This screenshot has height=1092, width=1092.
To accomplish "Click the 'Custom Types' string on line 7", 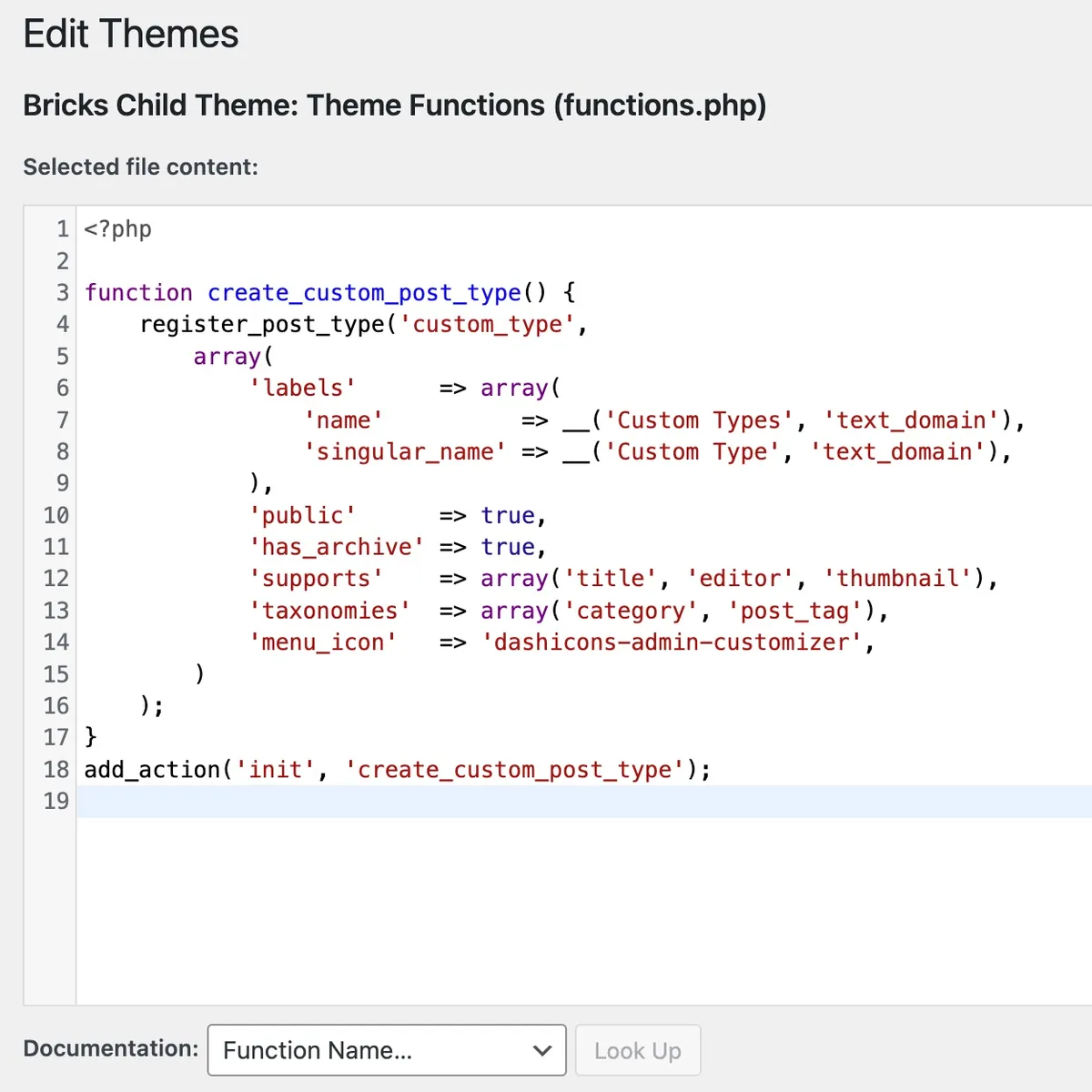I will click(x=700, y=420).
